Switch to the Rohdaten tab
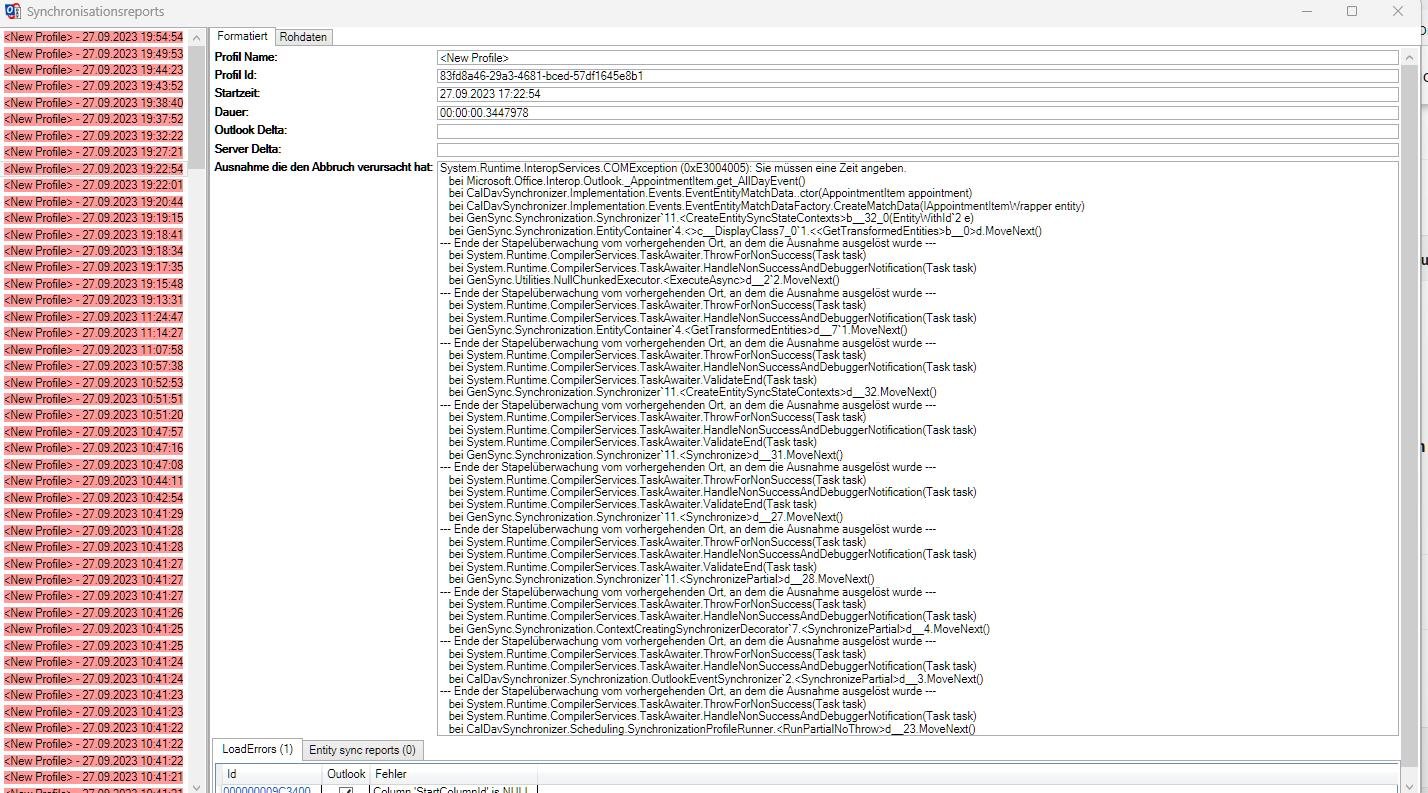 pyautogui.click(x=303, y=37)
